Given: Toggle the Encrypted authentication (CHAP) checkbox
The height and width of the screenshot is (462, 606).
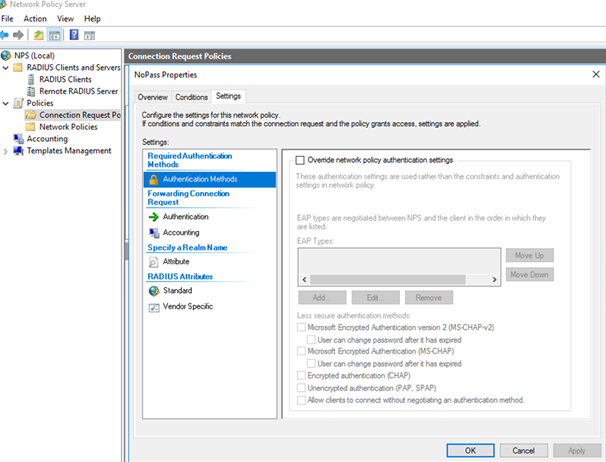Looking at the screenshot, I should coord(302,376).
